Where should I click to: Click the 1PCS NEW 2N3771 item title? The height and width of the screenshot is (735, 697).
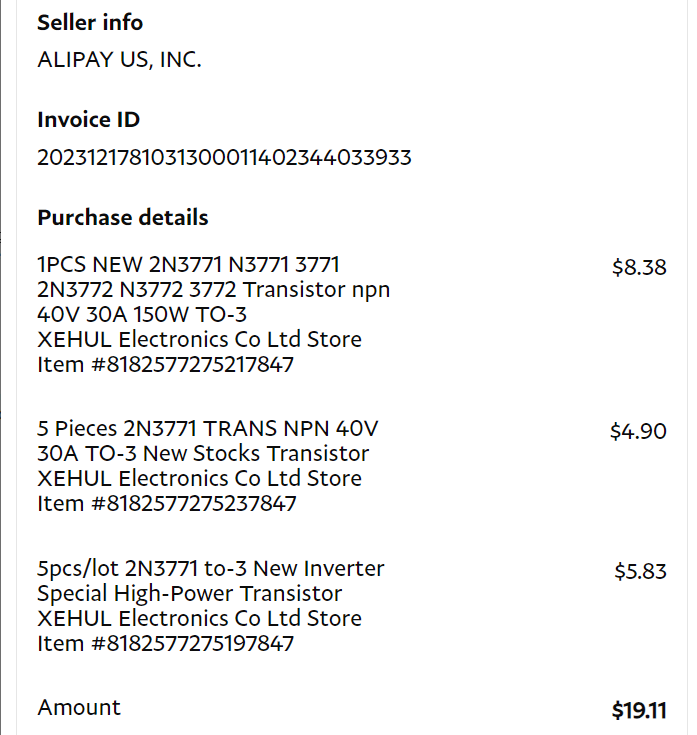click(188, 265)
